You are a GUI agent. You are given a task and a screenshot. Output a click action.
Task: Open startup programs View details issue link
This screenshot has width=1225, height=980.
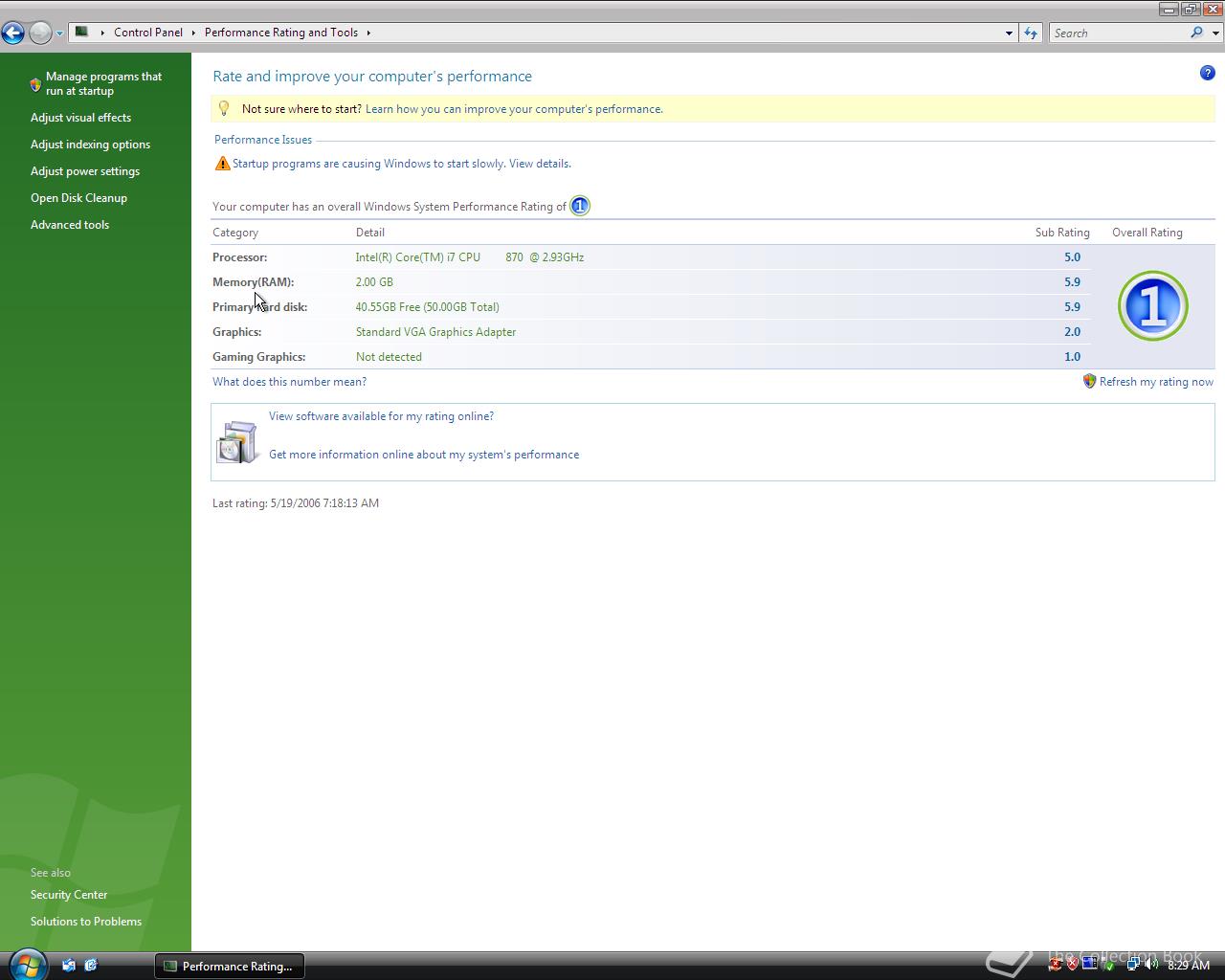tap(402, 164)
